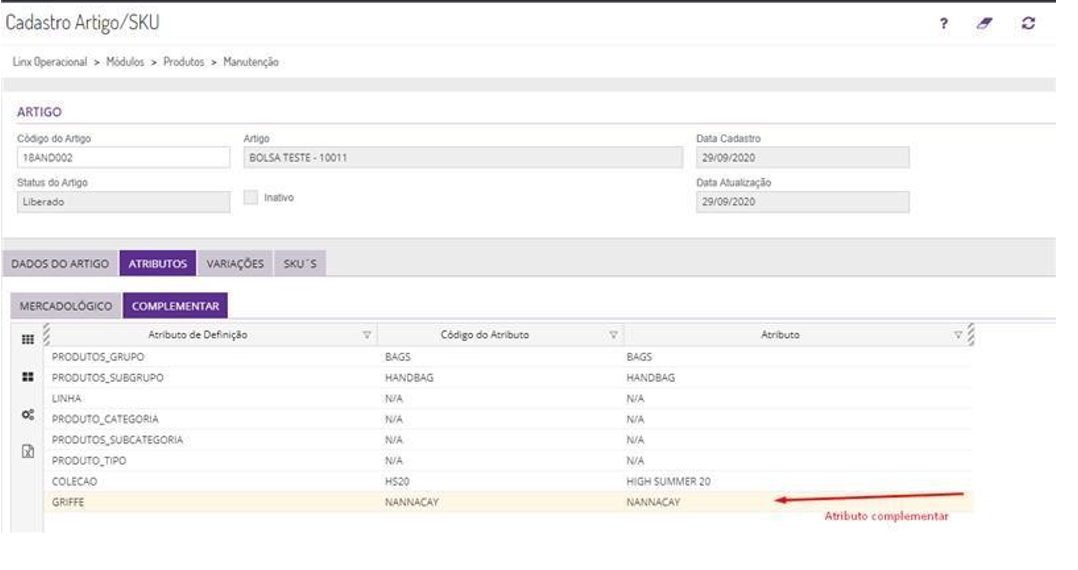Toggle the Inativo checkbox
This screenshot has width=1078, height=570.
point(251,198)
